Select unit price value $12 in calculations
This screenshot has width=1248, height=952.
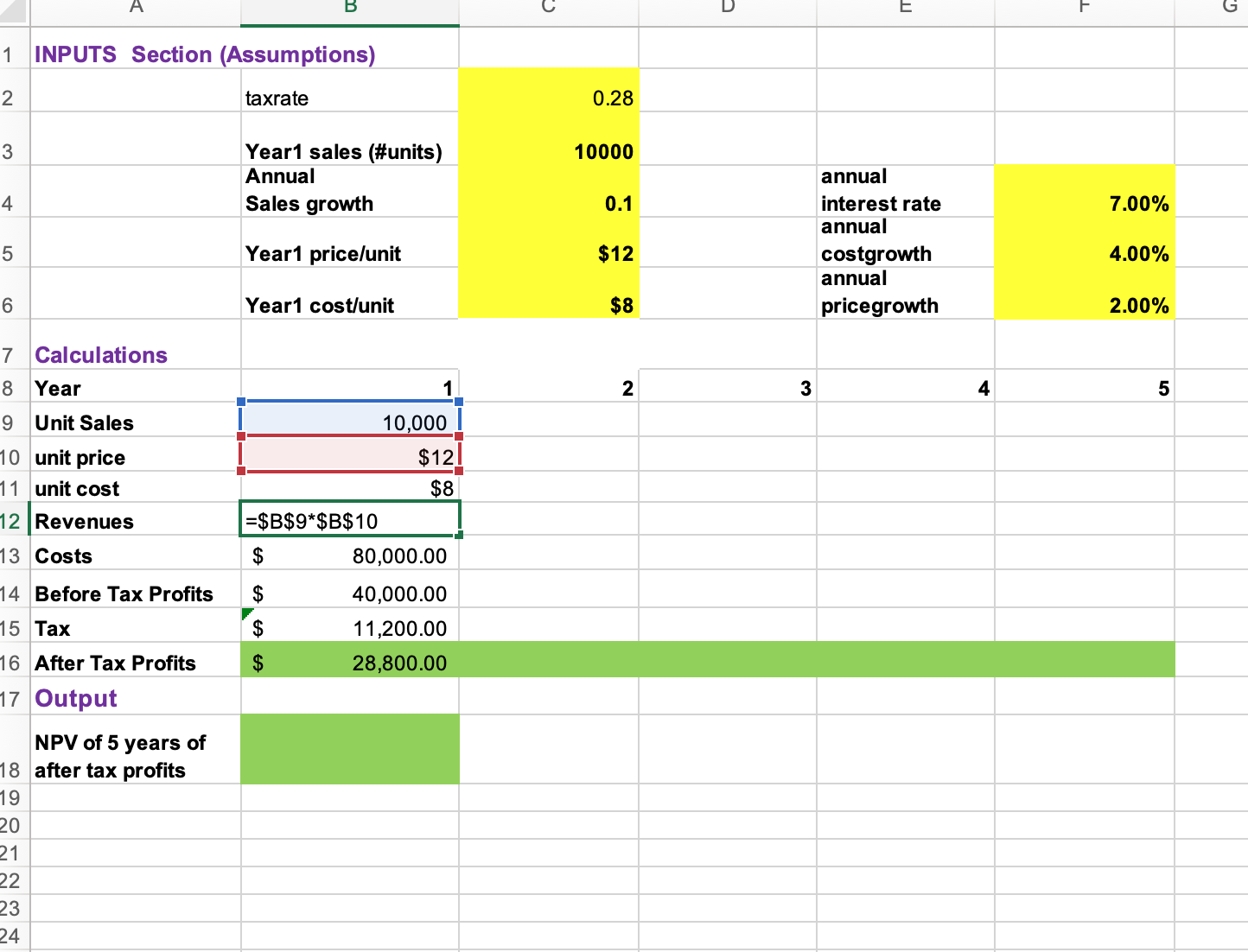tap(350, 454)
